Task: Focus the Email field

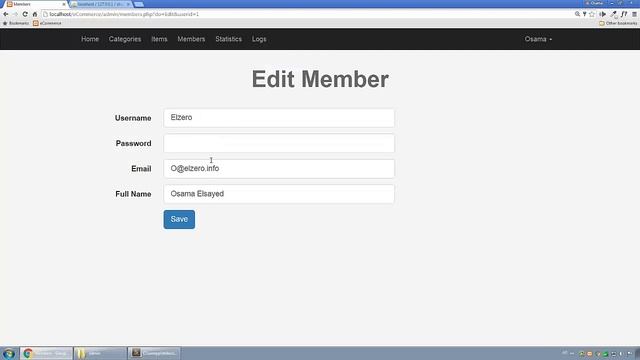Action: coord(279,169)
